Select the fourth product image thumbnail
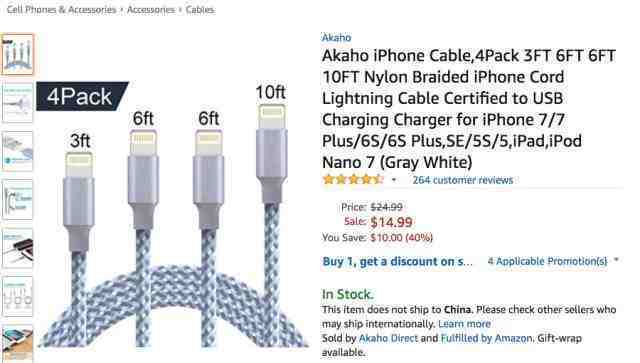This screenshot has height=363, width=640. (17, 200)
